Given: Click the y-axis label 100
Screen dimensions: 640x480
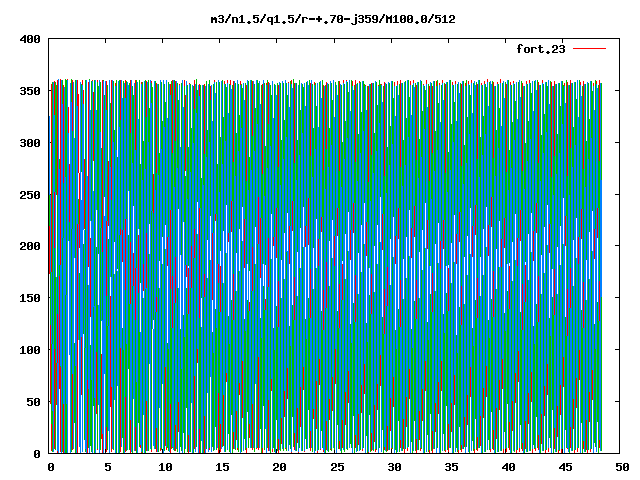Looking at the screenshot, I should tap(30, 350).
